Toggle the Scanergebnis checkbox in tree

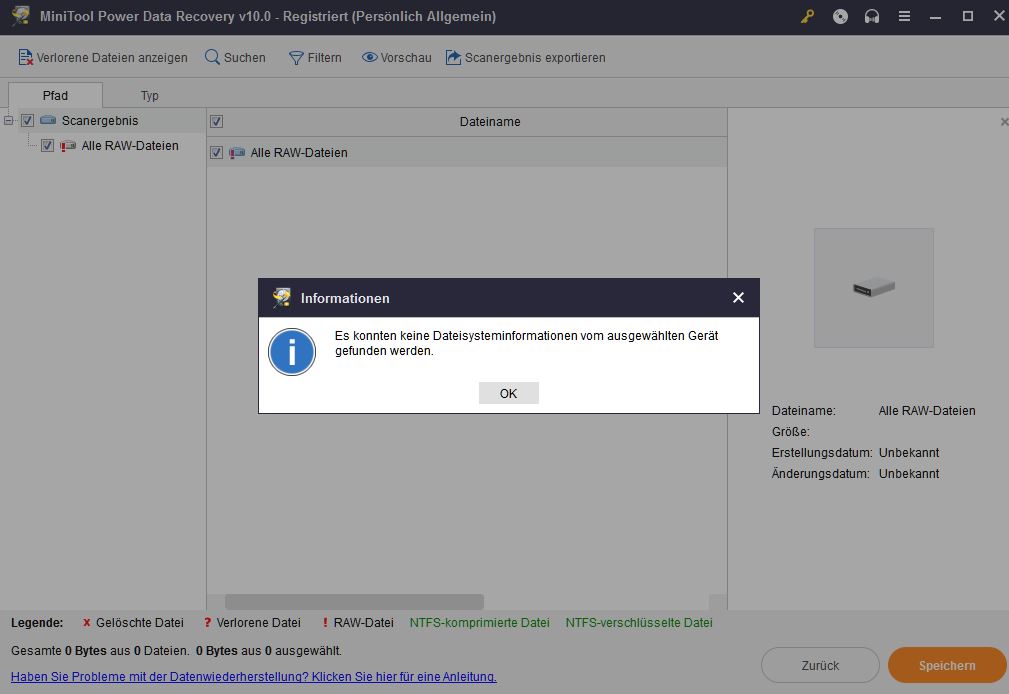(x=27, y=120)
